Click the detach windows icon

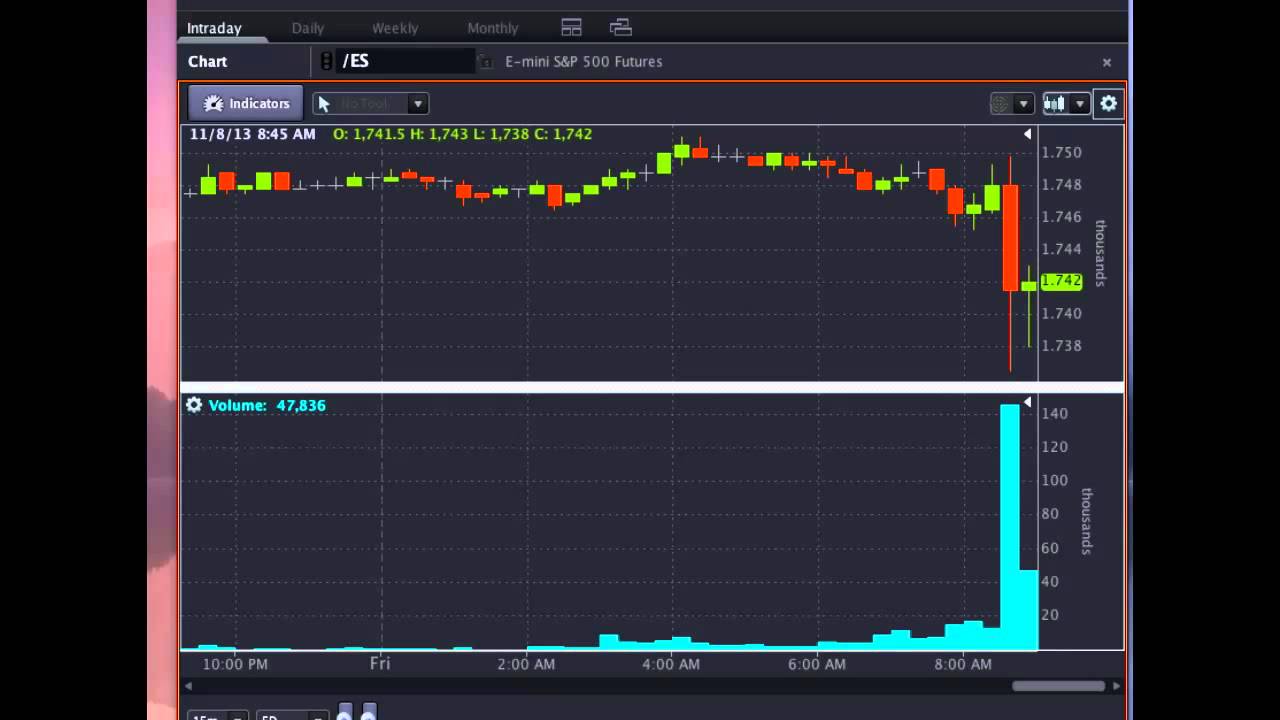[x=620, y=27]
